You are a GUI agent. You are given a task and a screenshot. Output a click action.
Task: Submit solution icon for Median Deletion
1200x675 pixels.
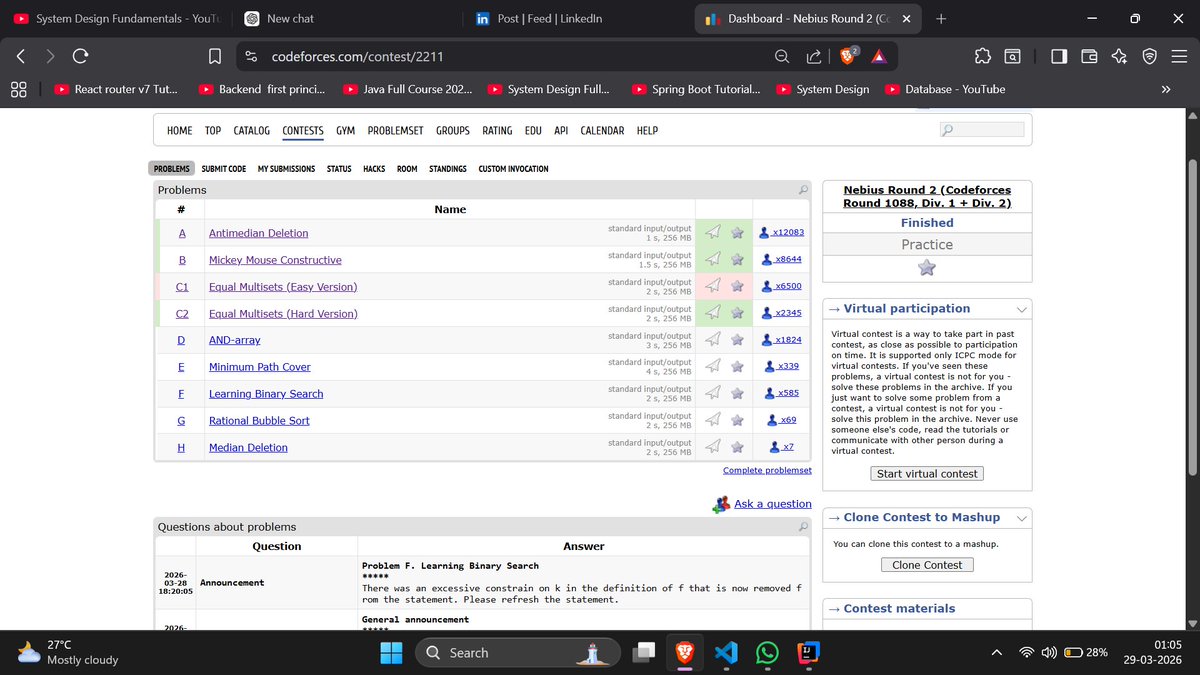tap(713, 446)
